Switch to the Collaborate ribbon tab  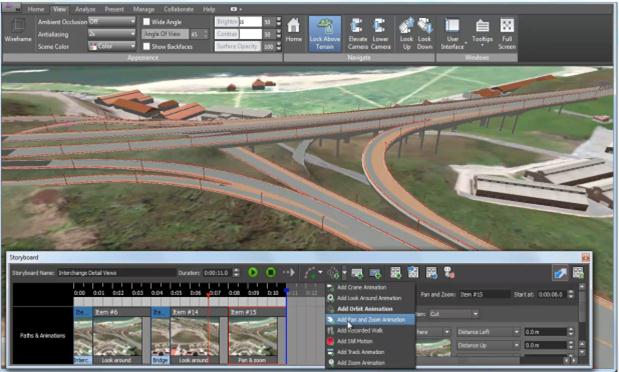tap(178, 9)
